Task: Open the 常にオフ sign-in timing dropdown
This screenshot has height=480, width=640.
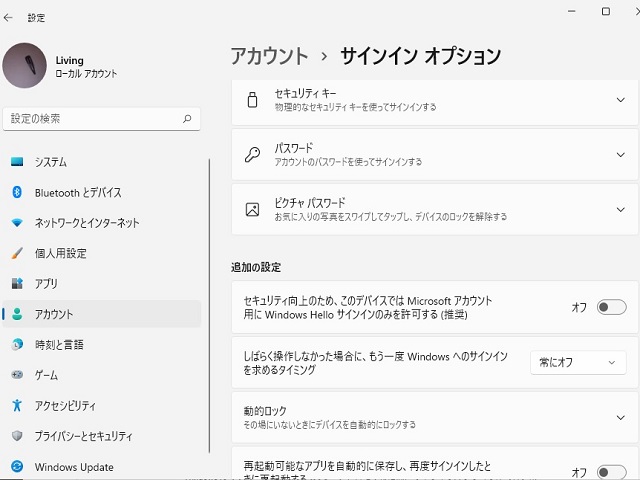Action: point(578,362)
